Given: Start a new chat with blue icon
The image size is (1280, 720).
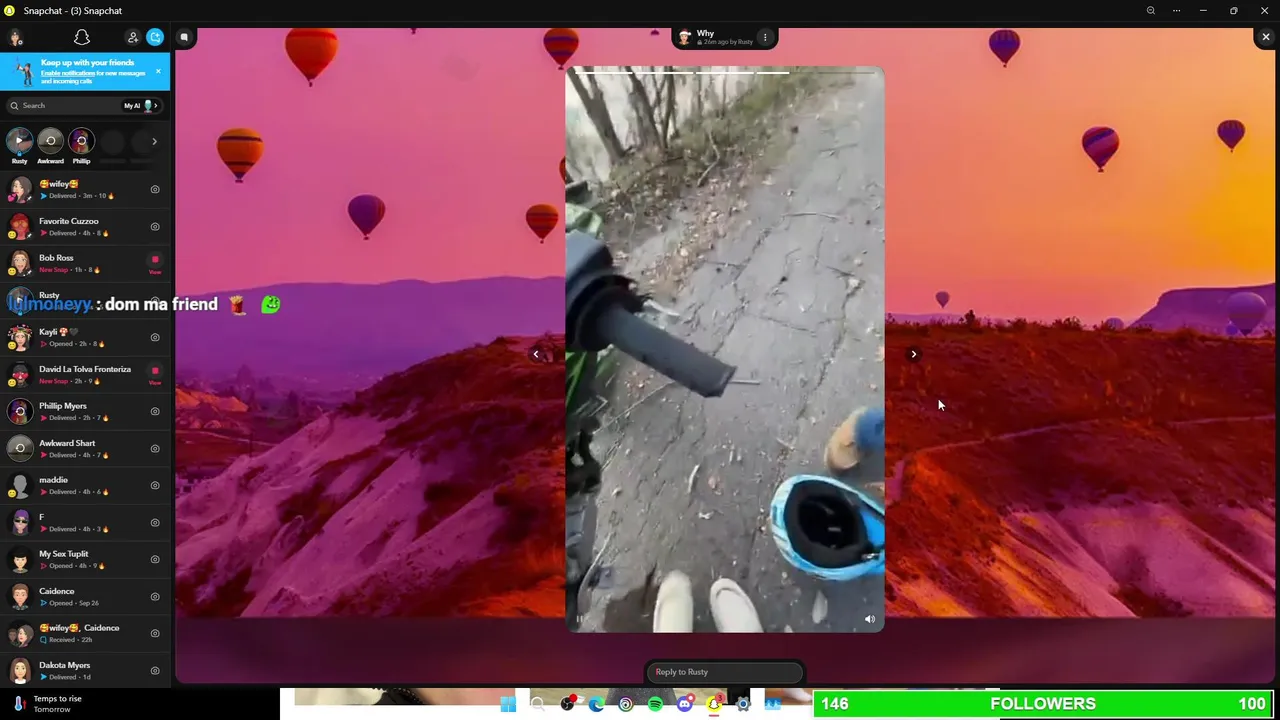Looking at the screenshot, I should pyautogui.click(x=155, y=37).
